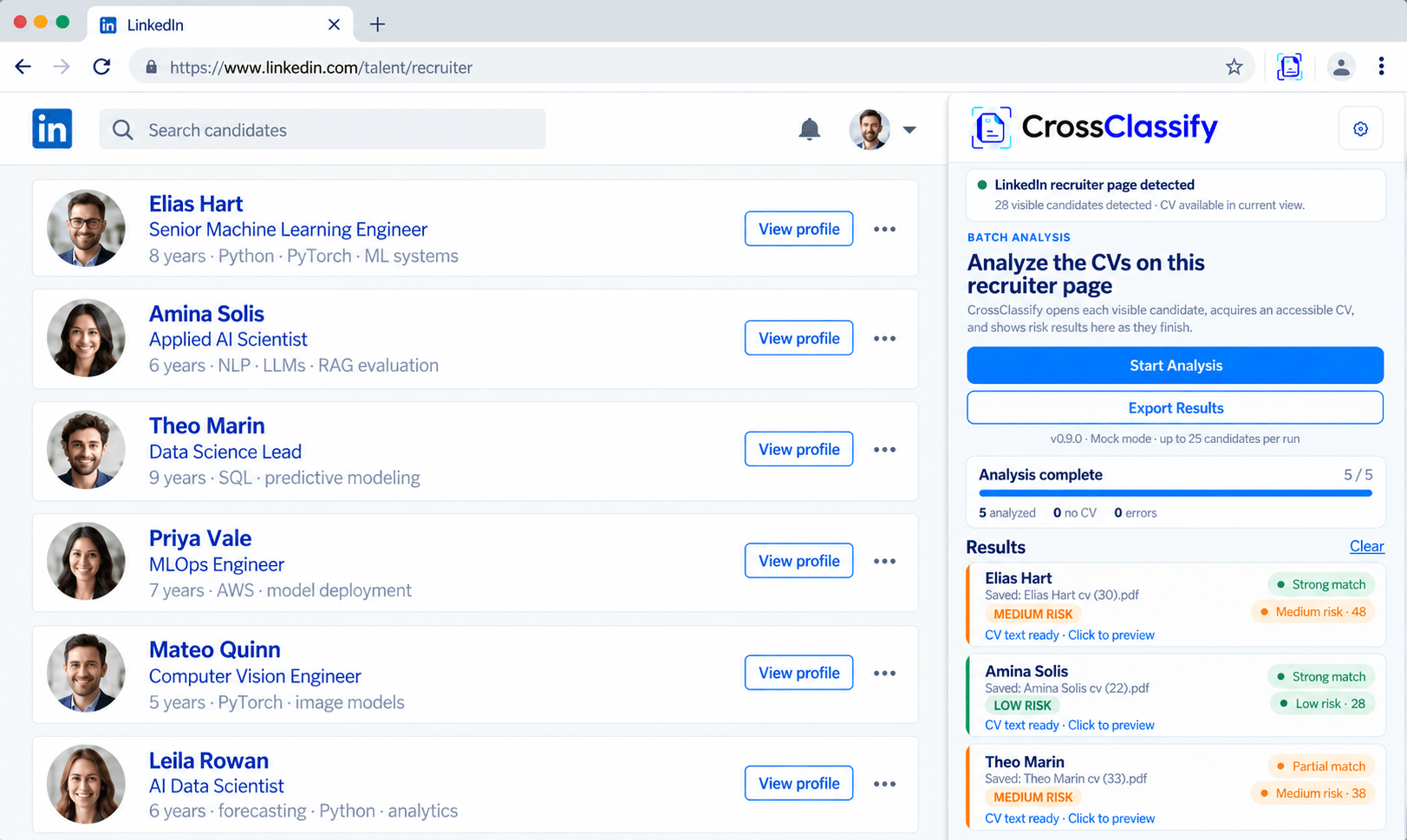Close the LinkedIn tab

click(x=334, y=24)
